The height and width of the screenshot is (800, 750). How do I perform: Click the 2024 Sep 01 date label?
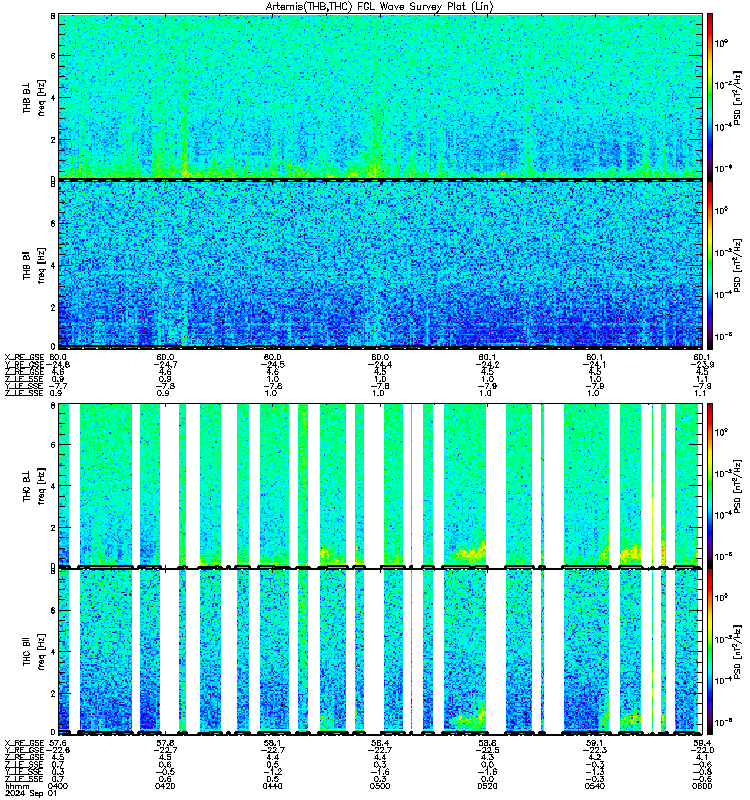(31, 793)
